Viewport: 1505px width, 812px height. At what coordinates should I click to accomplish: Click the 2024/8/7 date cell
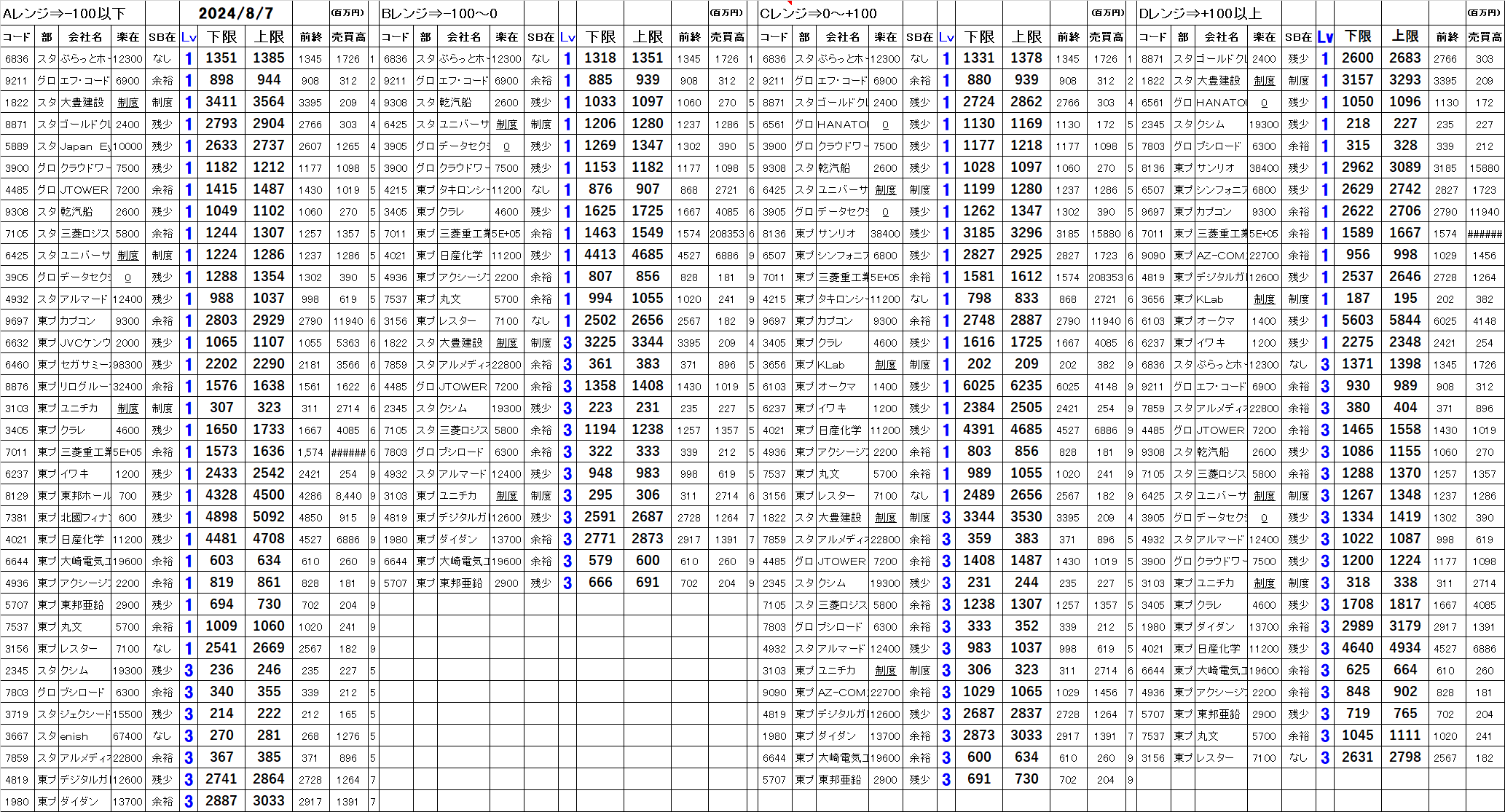tap(235, 13)
